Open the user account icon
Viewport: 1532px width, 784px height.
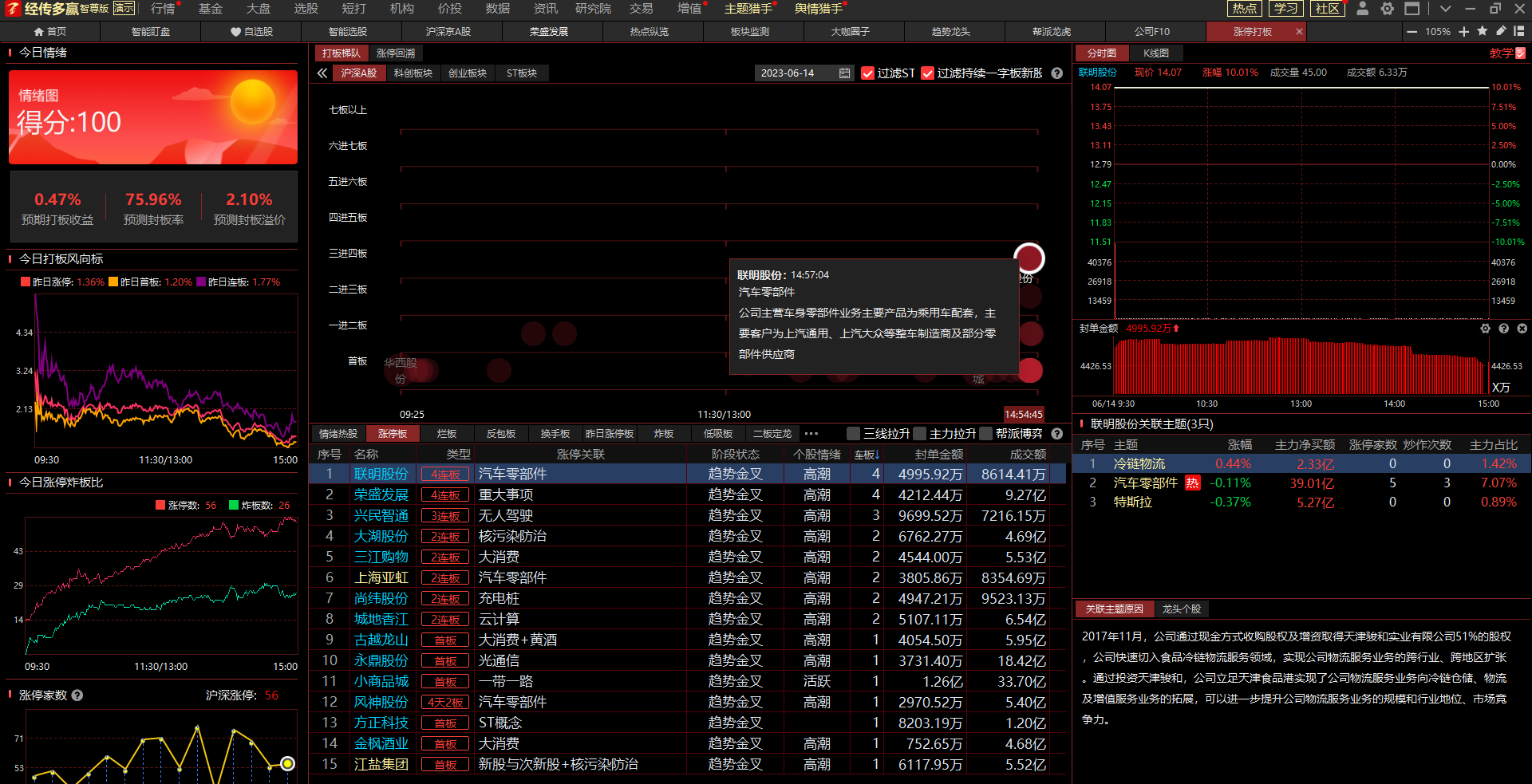1363,9
